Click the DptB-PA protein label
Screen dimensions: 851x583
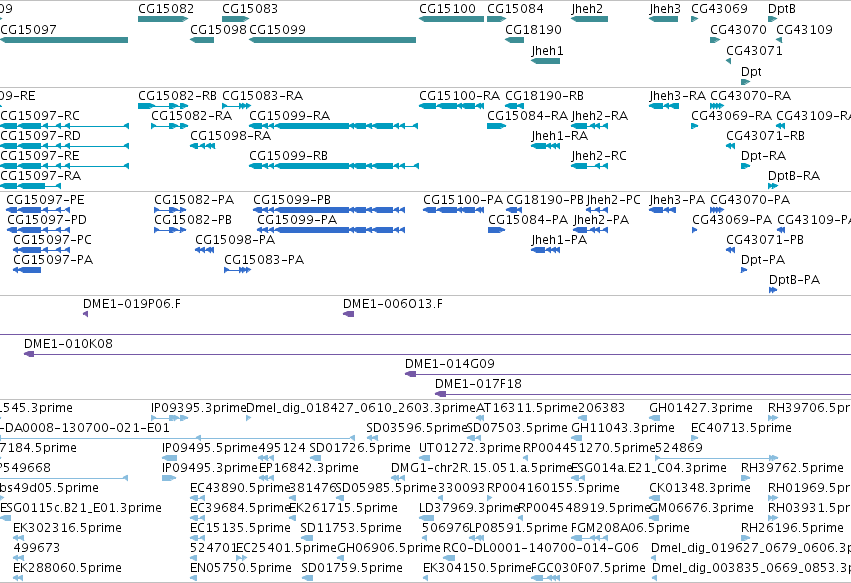(794, 280)
